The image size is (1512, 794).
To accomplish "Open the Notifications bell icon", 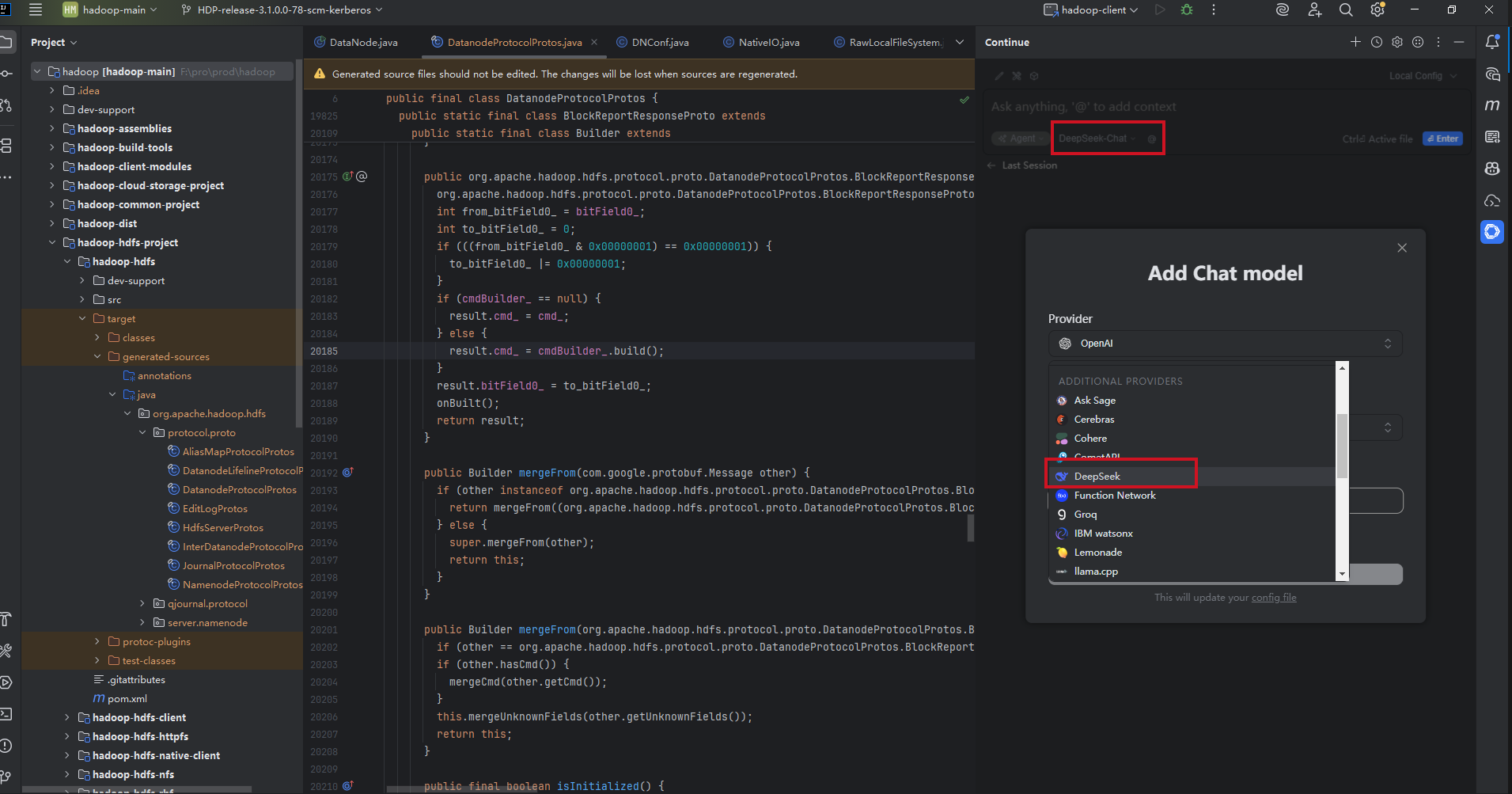I will pos(1492,42).
